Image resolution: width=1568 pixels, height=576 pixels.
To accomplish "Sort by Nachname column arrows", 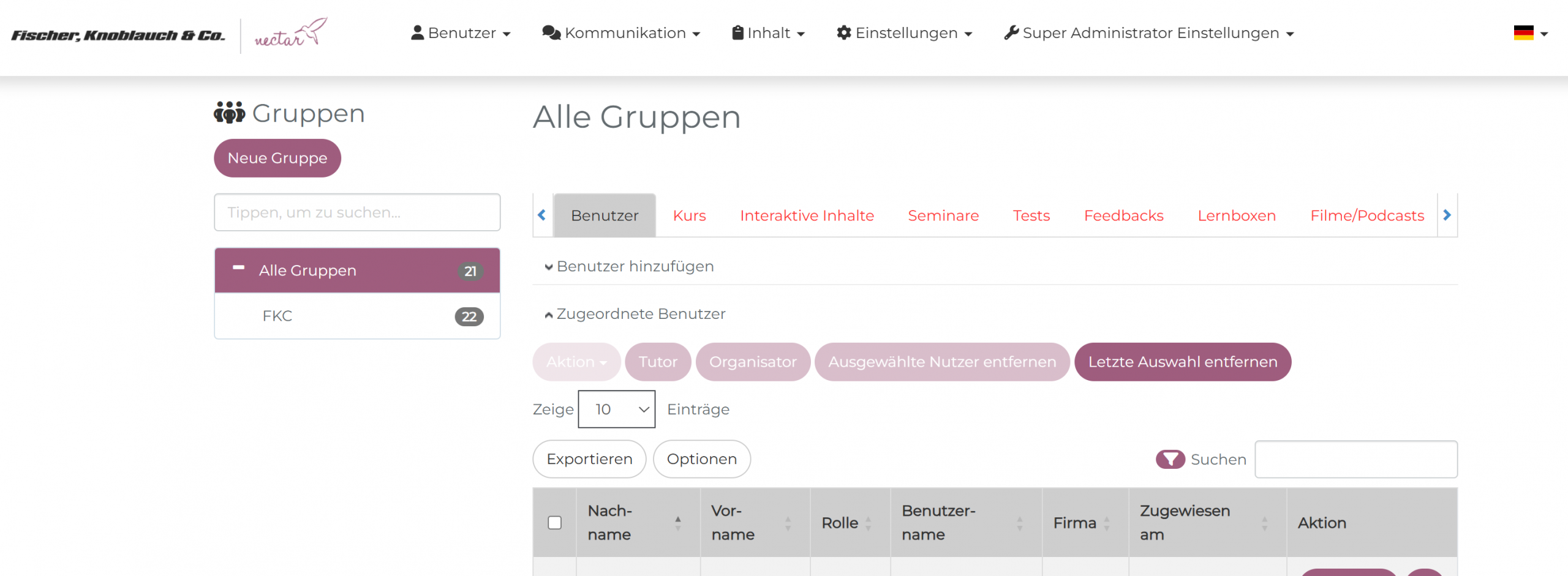I will pos(677,523).
